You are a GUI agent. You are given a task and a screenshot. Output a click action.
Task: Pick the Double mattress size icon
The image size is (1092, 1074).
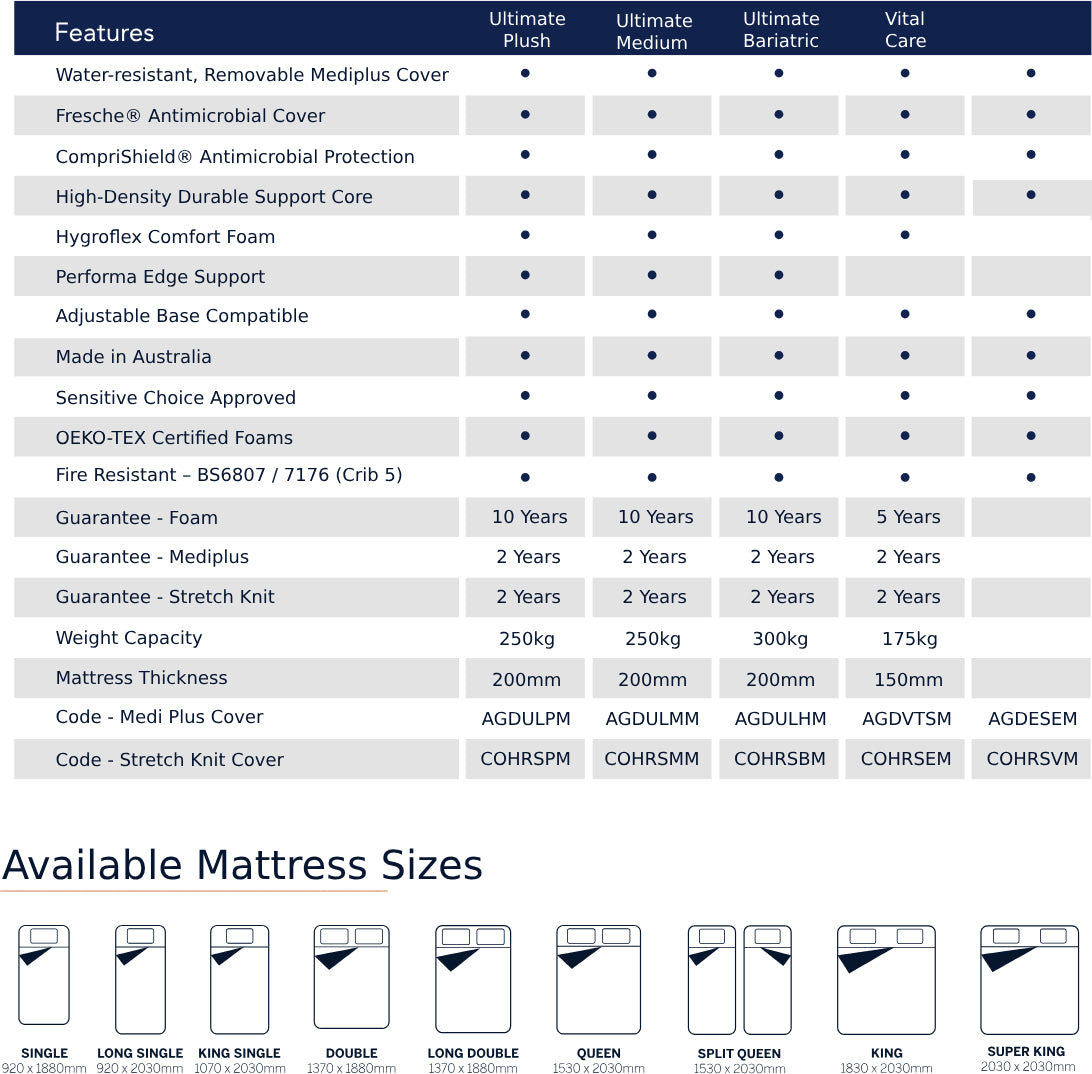coord(351,976)
